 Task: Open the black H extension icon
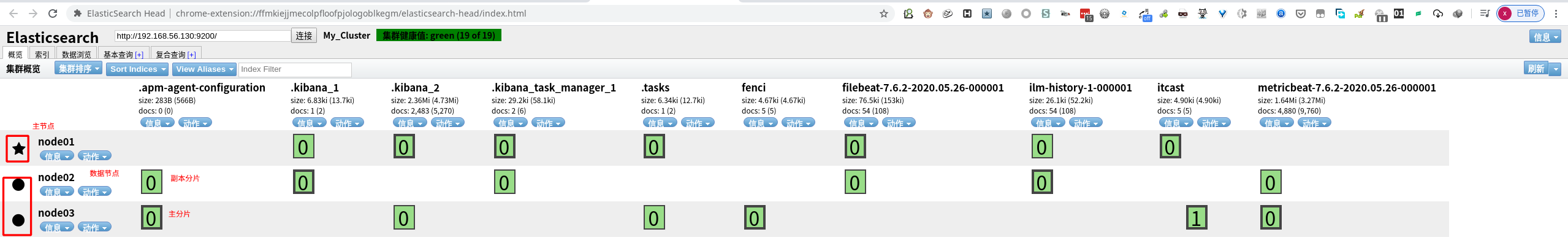click(967, 14)
